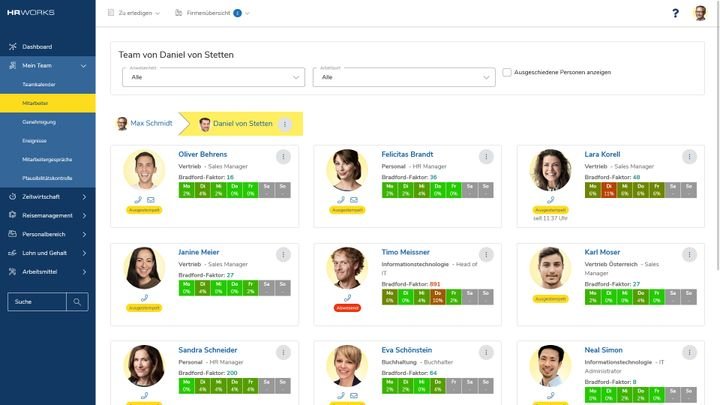This screenshot has width=720, height=405.
Task: Open Ereignisse in sidebar
Action: (x=34, y=141)
